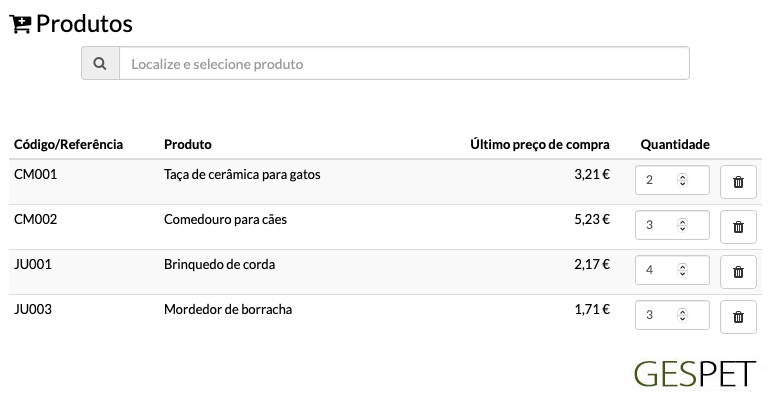
Task: Click quantity field of JU001 row
Action: pos(672,270)
